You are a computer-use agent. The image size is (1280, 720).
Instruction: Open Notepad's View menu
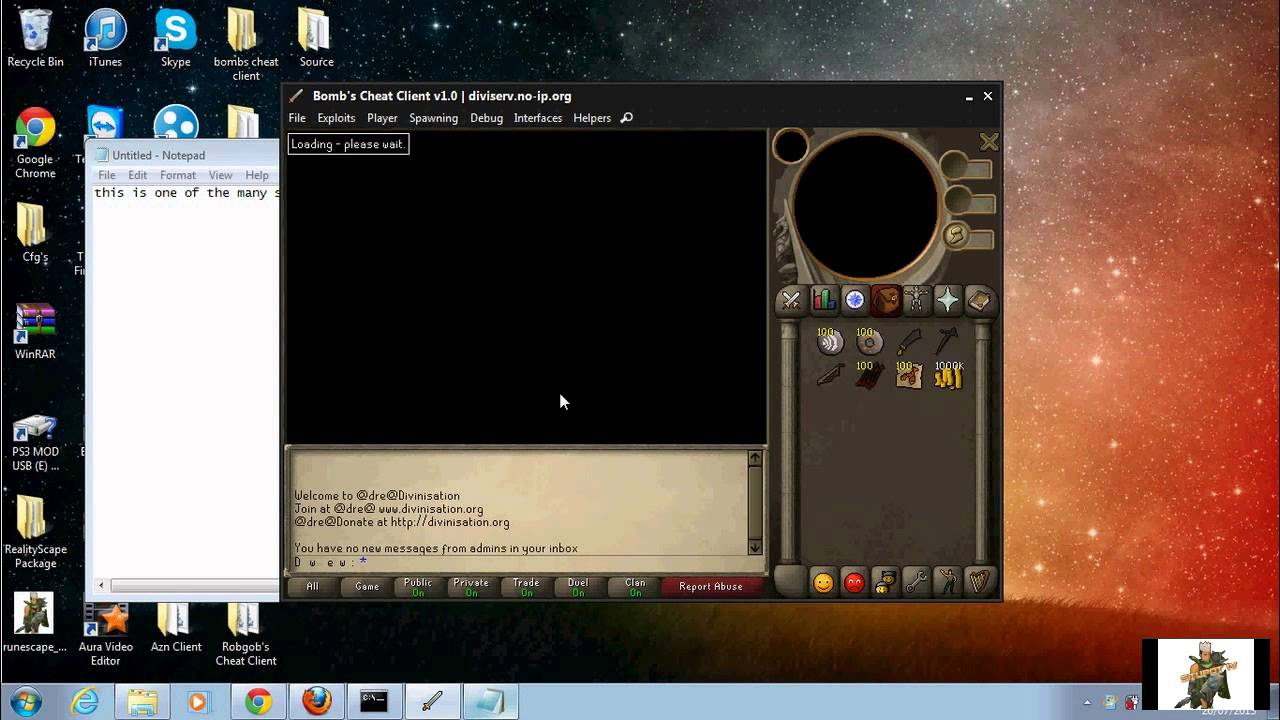(220, 175)
